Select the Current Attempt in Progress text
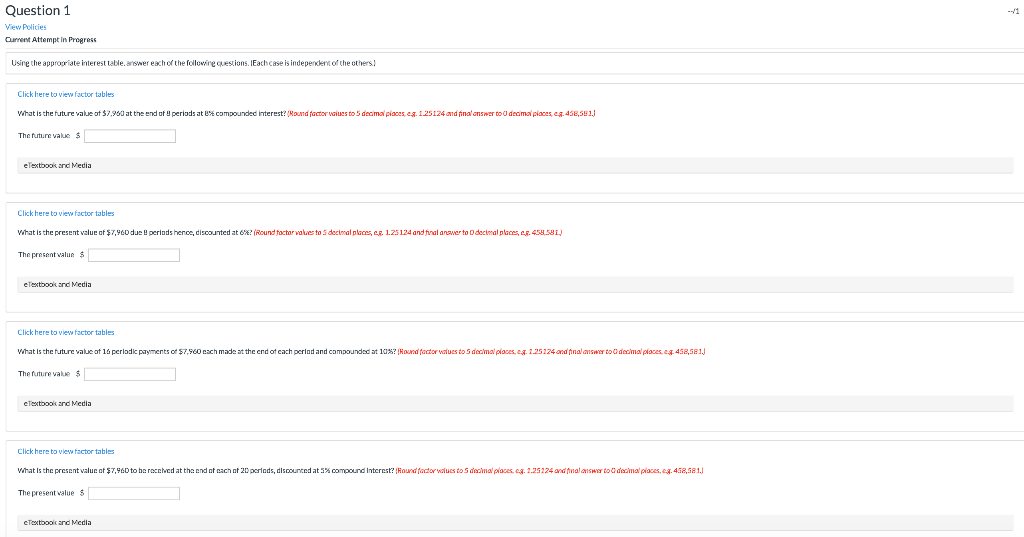The width and height of the screenshot is (1024, 537). tap(51, 40)
